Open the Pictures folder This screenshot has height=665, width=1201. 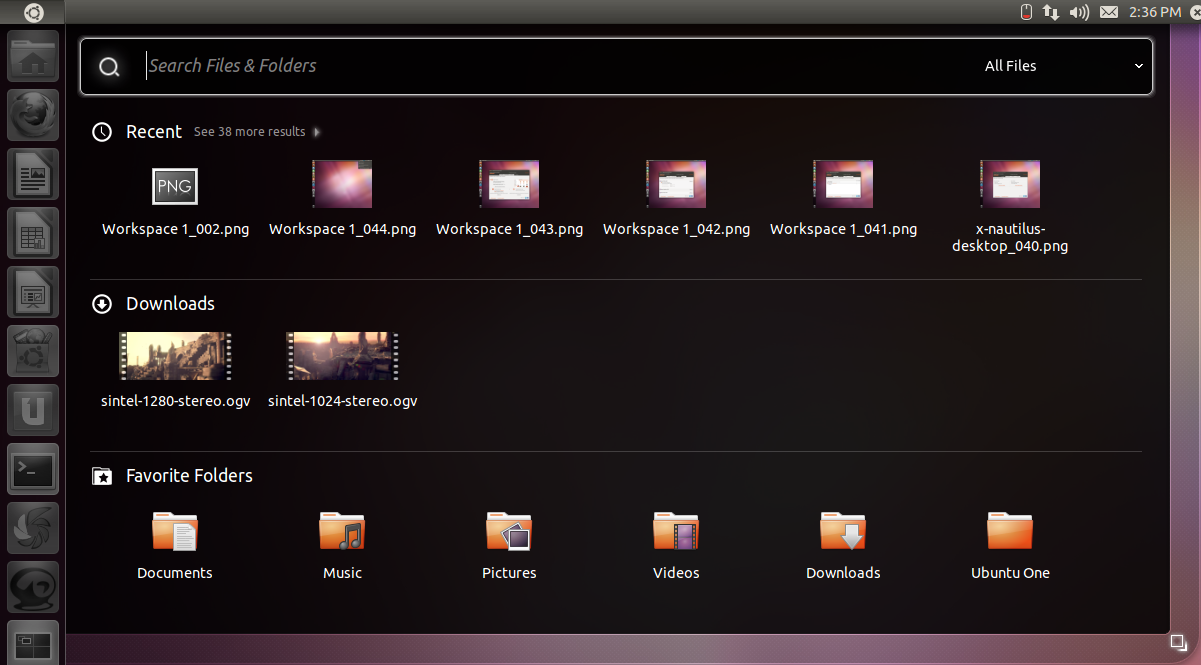pos(509,531)
